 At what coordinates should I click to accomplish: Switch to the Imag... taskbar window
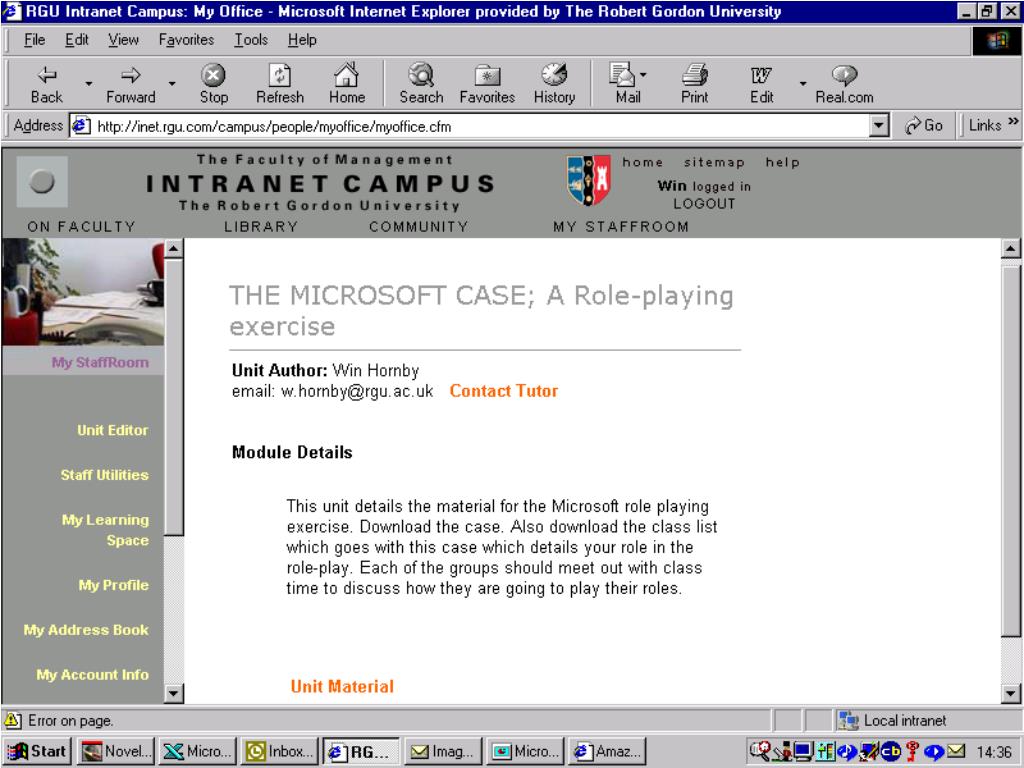443,752
